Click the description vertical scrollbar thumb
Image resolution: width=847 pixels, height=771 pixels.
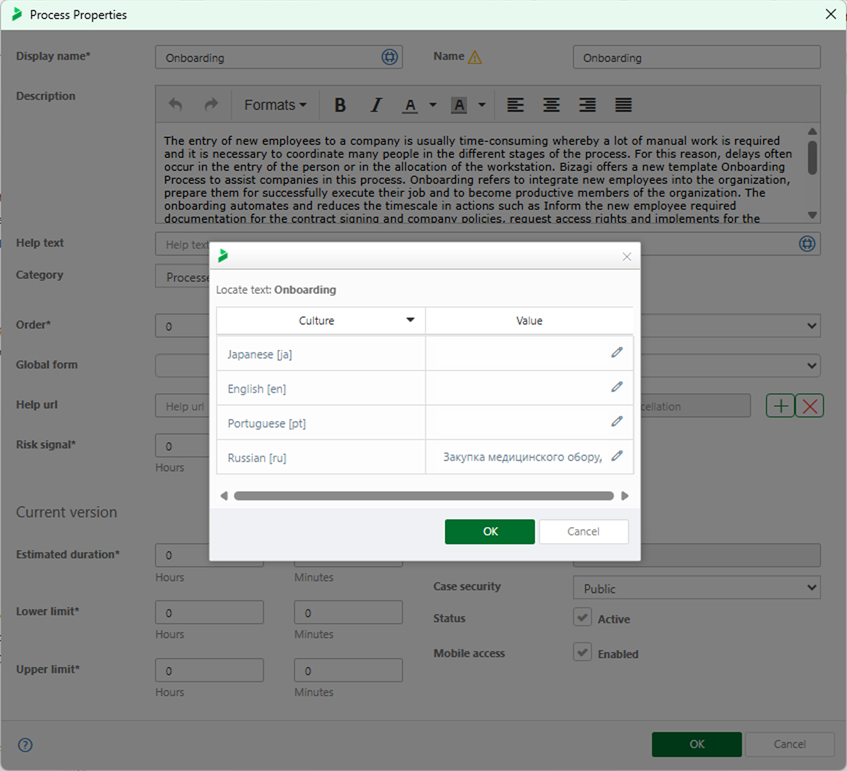[x=812, y=157]
